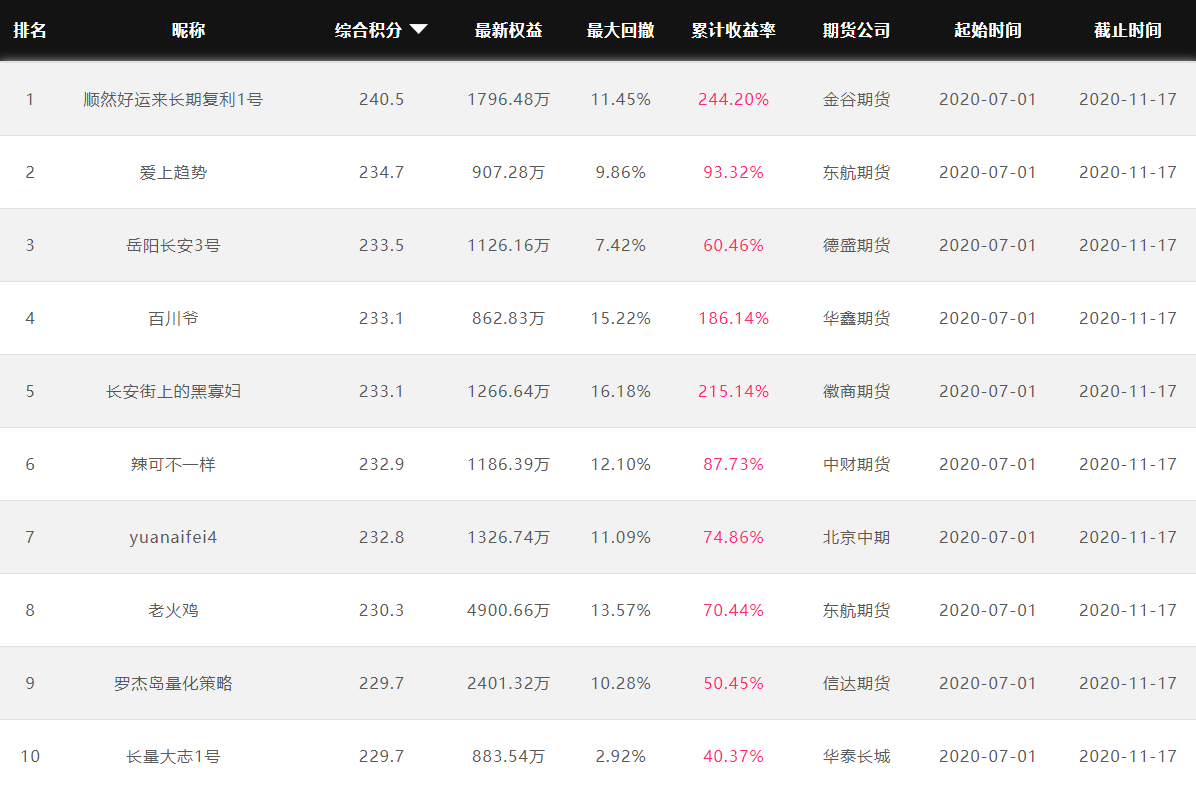1196x788 pixels.
Task: Select equity value 1186.39万
Action: [508, 465]
